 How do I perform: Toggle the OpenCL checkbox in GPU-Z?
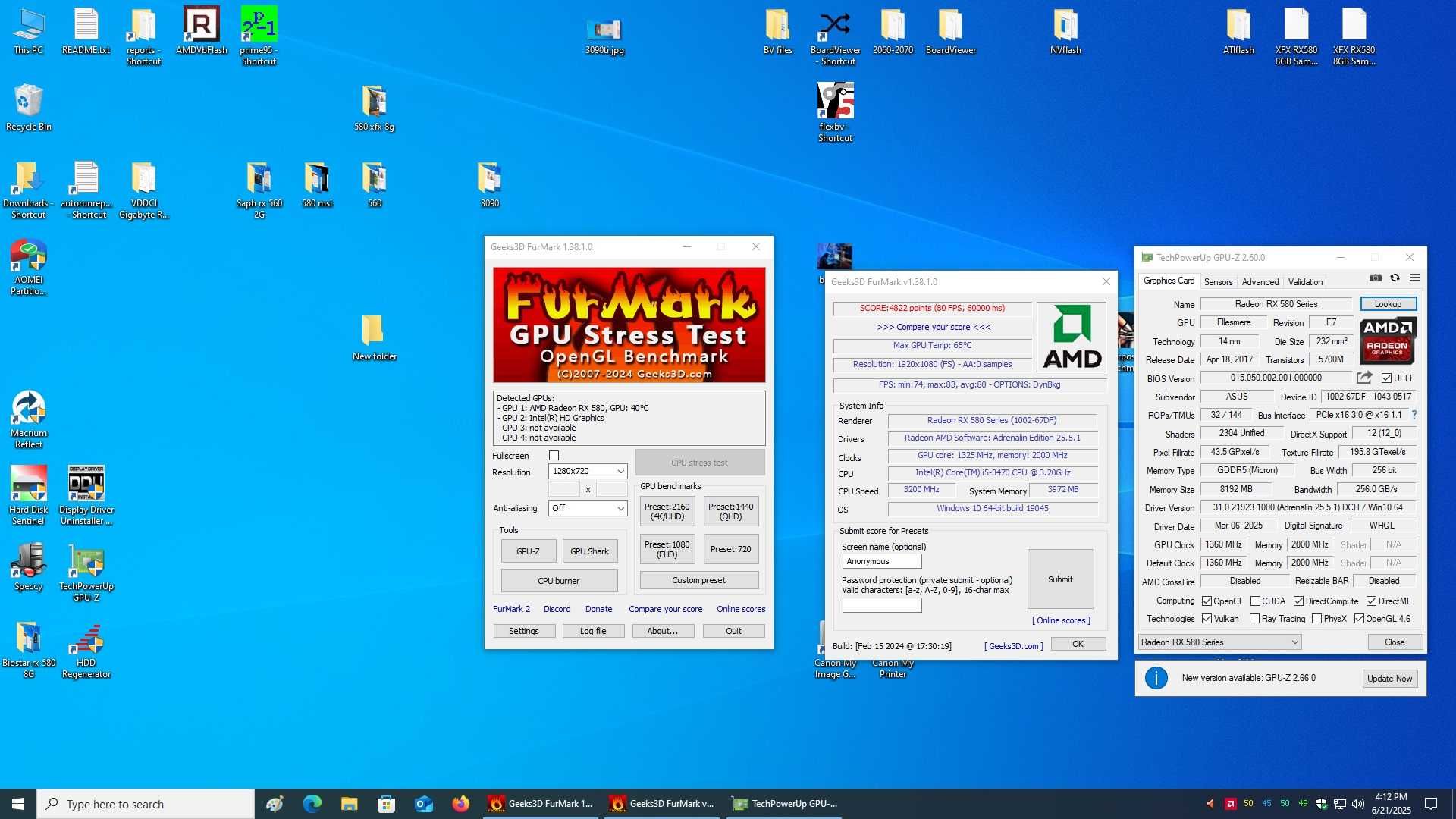click(x=1207, y=601)
